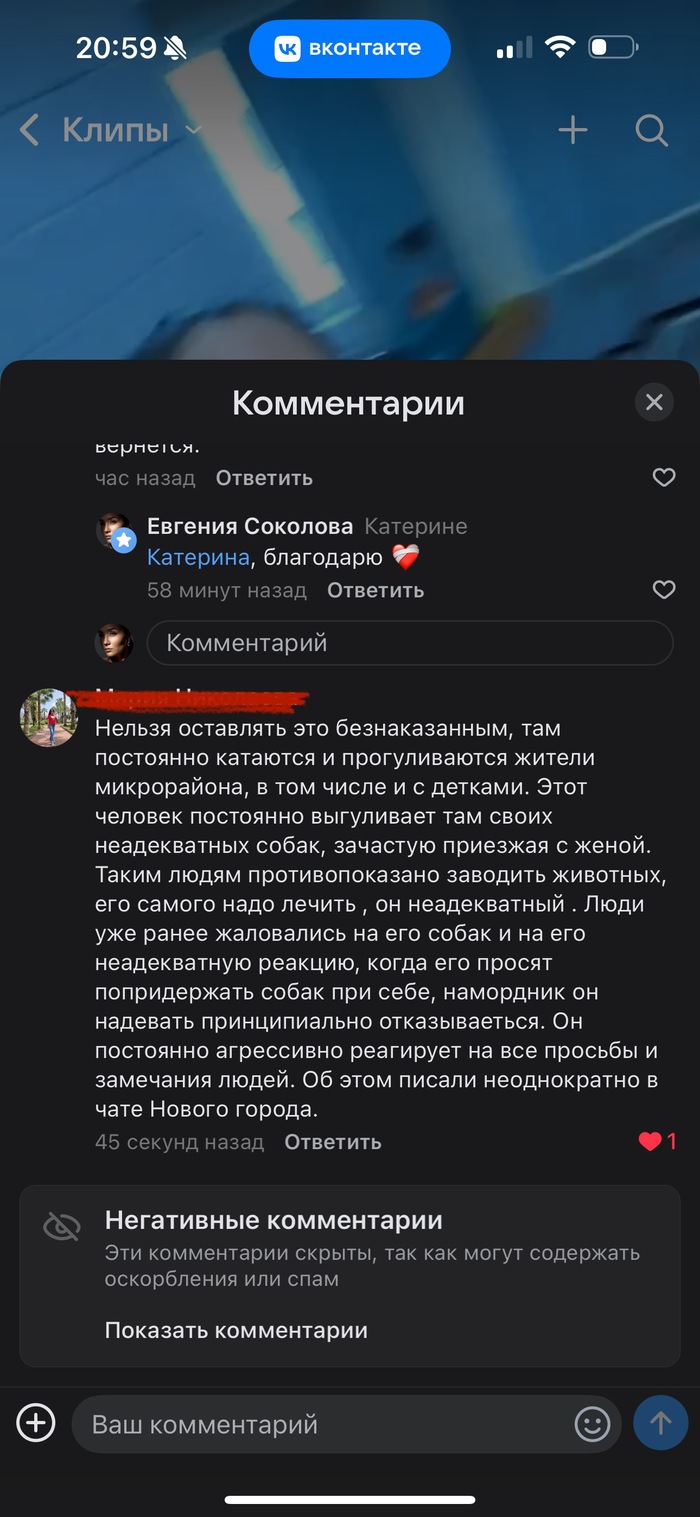The height and width of the screenshot is (1517, 700).
Task: Send comment with the blue arrow button
Action: click(660, 1423)
